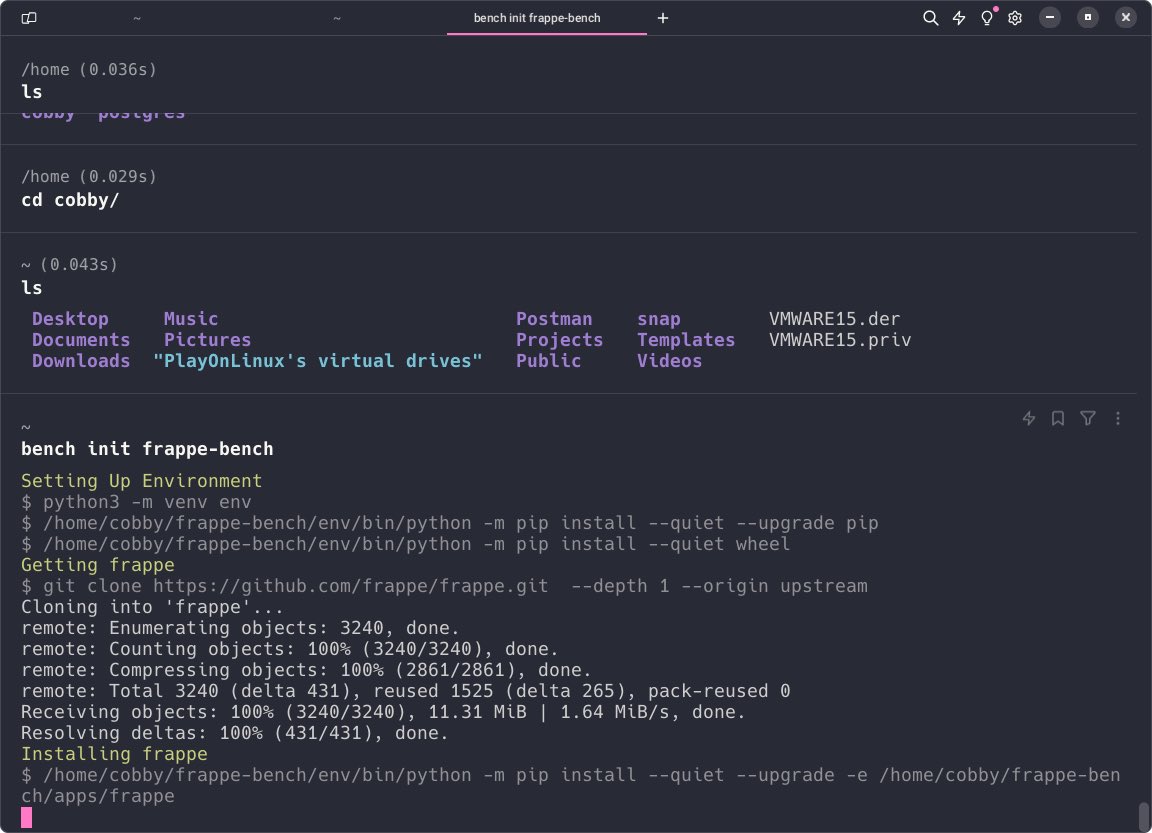Click the 'remote: Counting objects' line
Viewport: 1152px width, 833px height.
point(289,649)
